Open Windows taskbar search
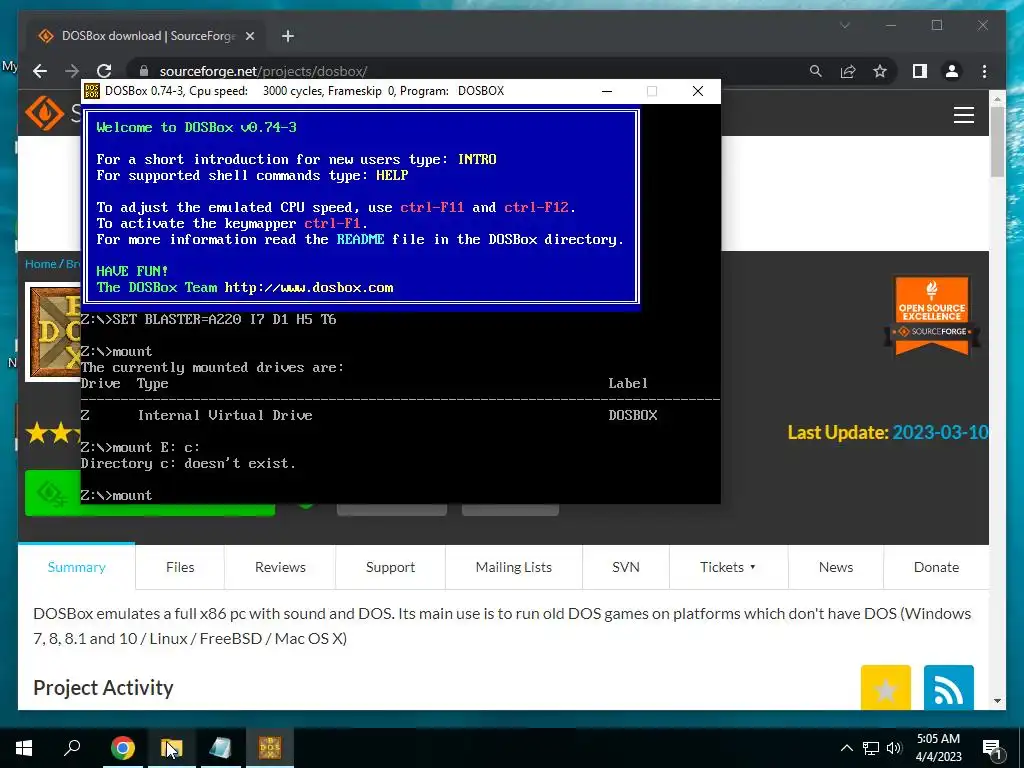Screen dimensions: 1024x768 pyautogui.click(x=72, y=748)
